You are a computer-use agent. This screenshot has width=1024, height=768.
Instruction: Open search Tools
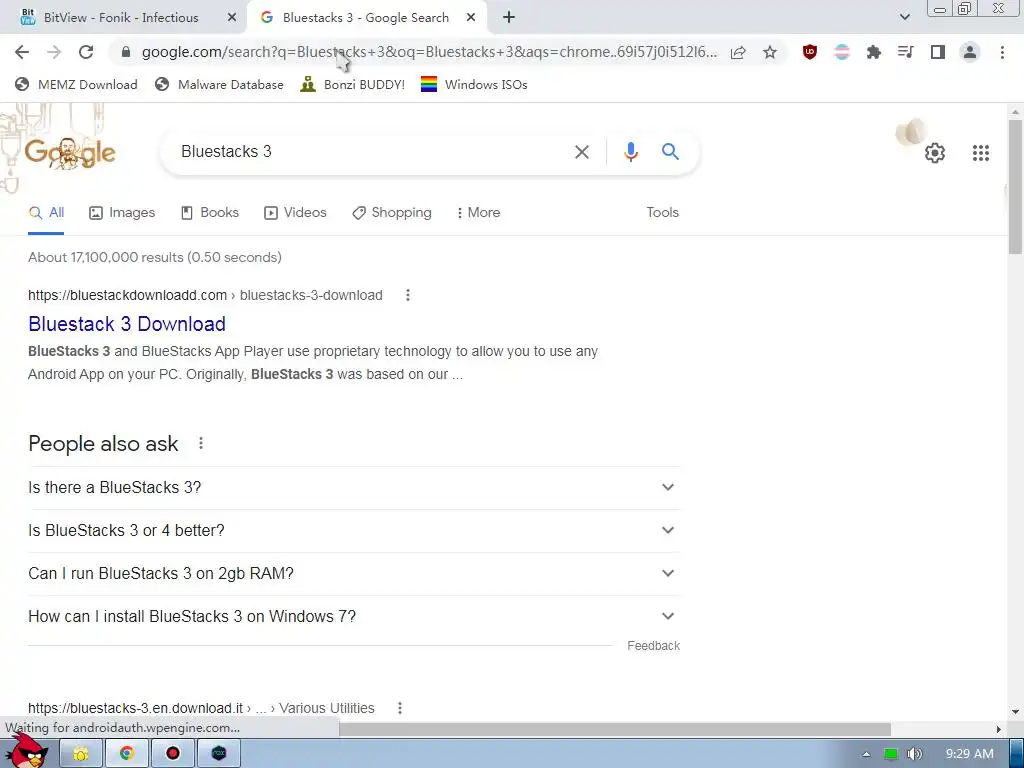(x=662, y=212)
